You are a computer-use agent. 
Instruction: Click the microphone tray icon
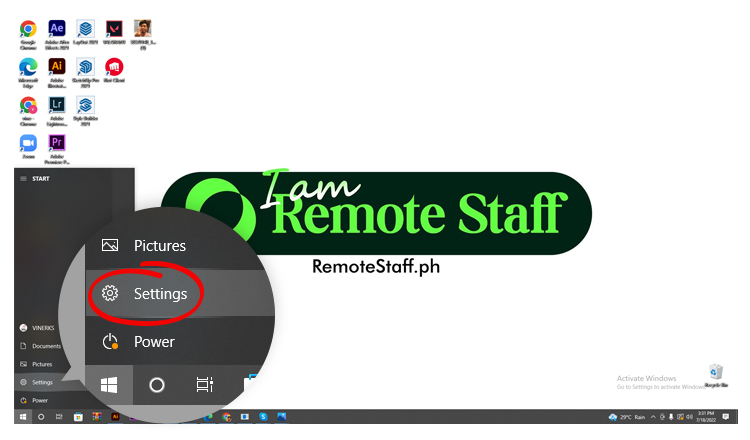click(x=671, y=418)
